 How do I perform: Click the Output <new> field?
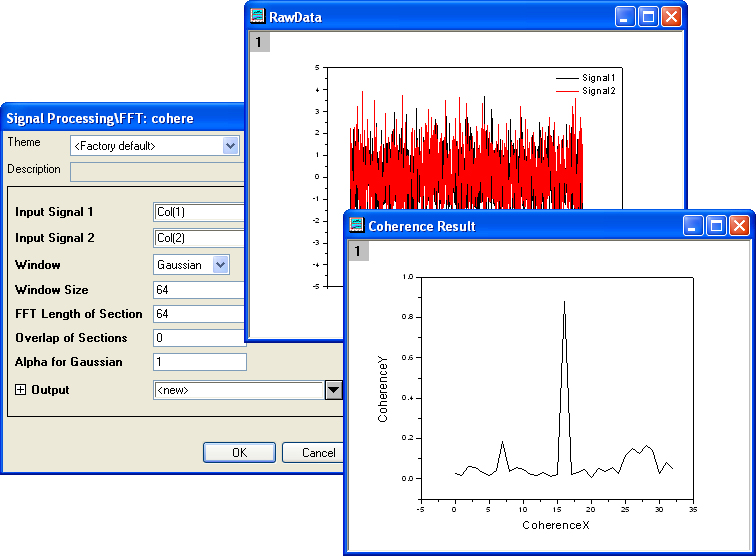pos(238,390)
